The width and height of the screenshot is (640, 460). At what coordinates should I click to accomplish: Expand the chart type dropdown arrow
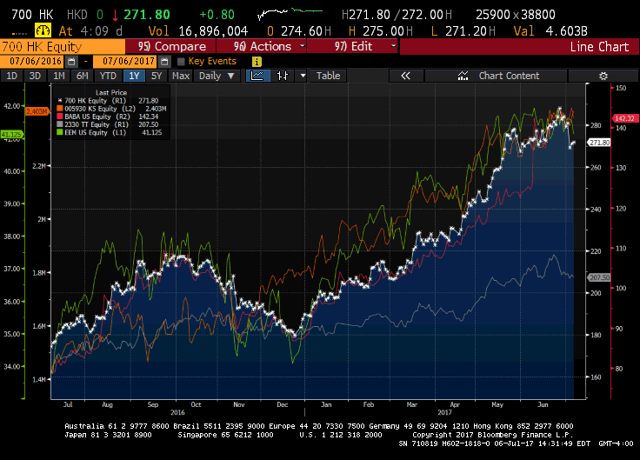click(303, 76)
